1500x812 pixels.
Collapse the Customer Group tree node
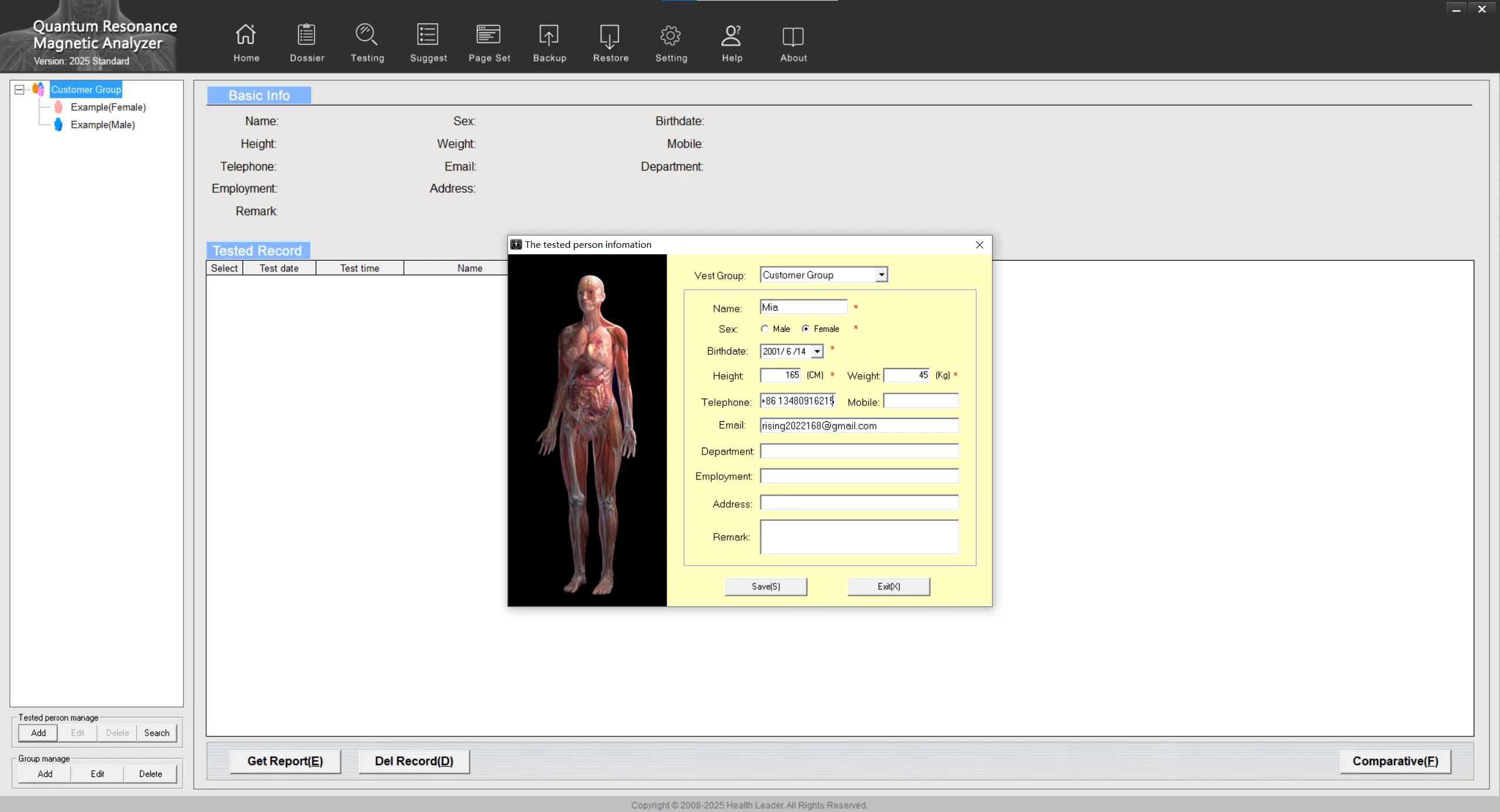tap(19, 90)
